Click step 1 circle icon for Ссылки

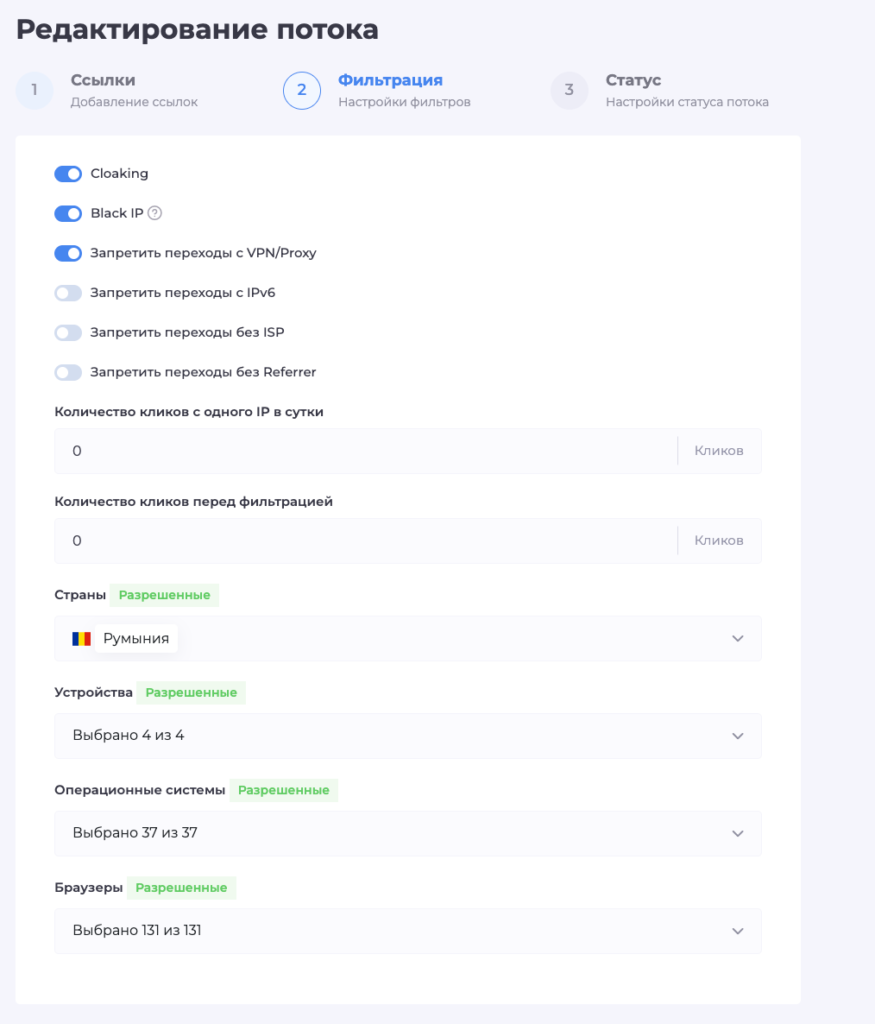click(x=34, y=90)
